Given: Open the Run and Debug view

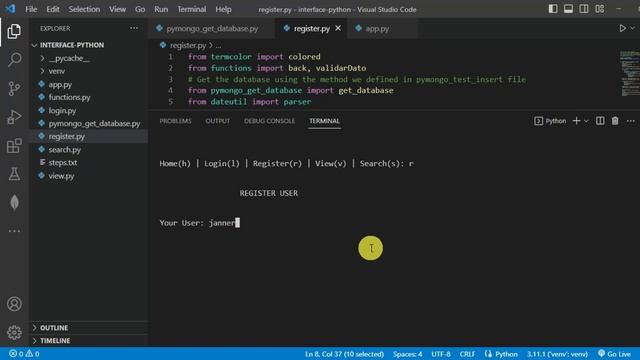Looking at the screenshot, I should click(14, 117).
